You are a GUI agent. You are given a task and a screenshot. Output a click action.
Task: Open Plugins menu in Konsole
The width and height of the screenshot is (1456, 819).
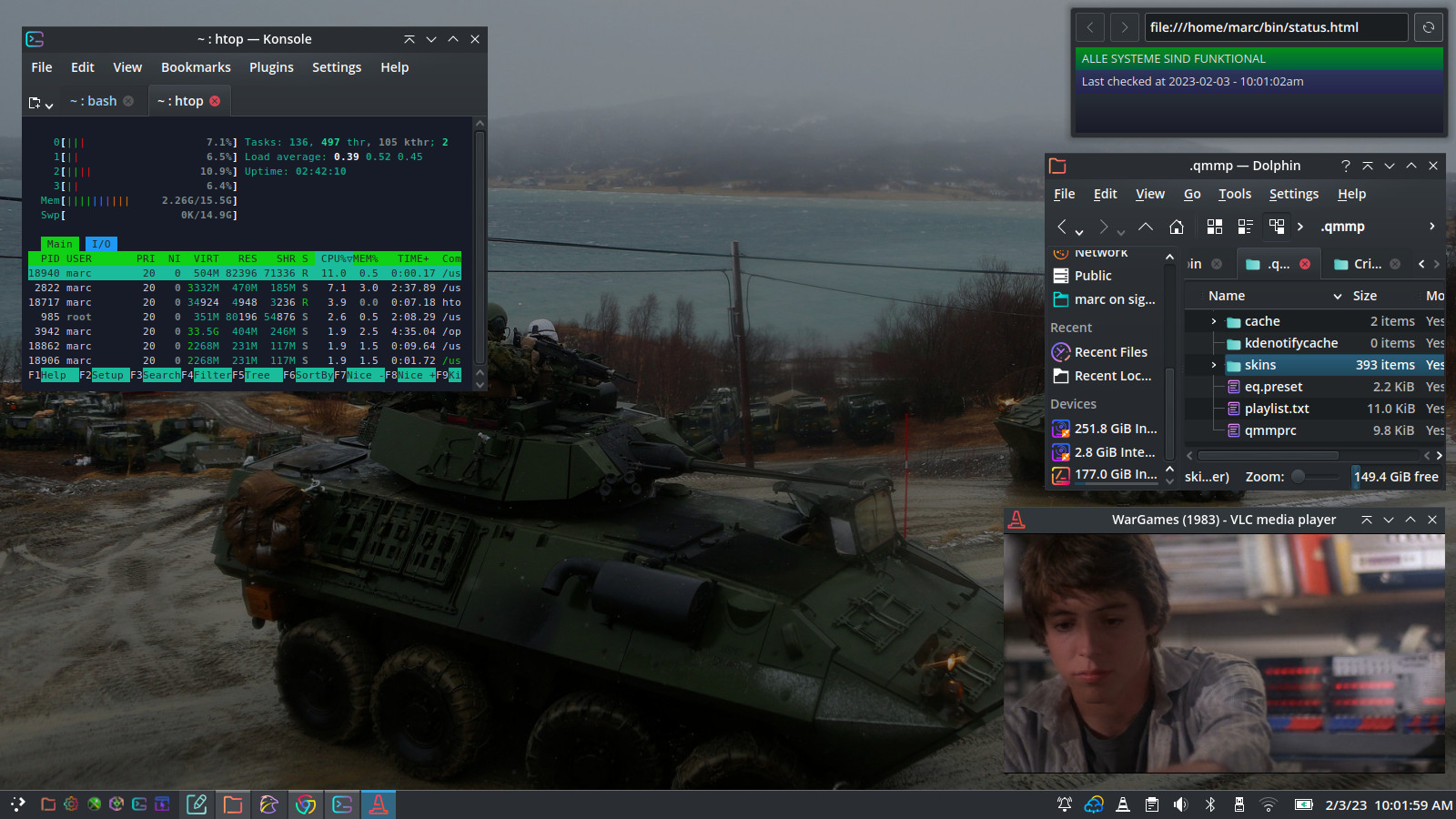pos(271,67)
